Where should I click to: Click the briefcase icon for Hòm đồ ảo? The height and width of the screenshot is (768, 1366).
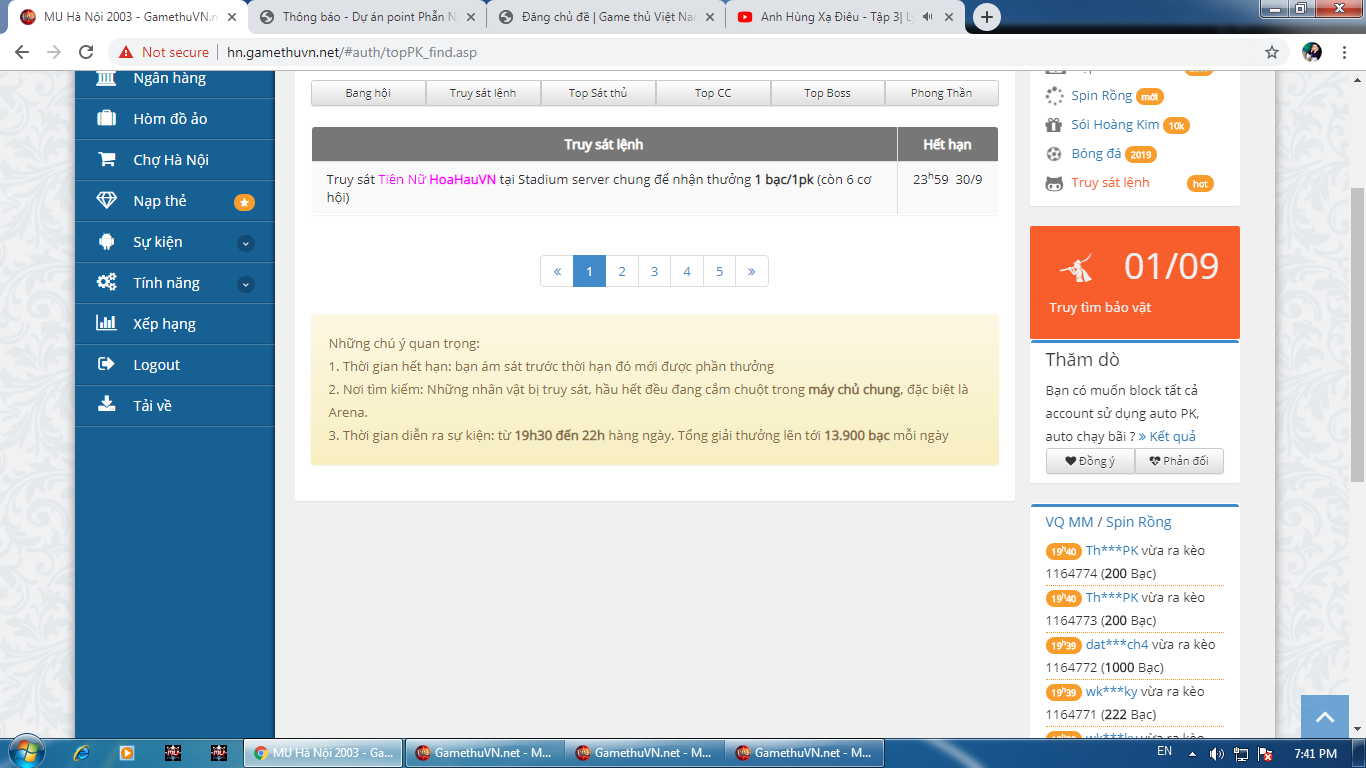click(106, 119)
